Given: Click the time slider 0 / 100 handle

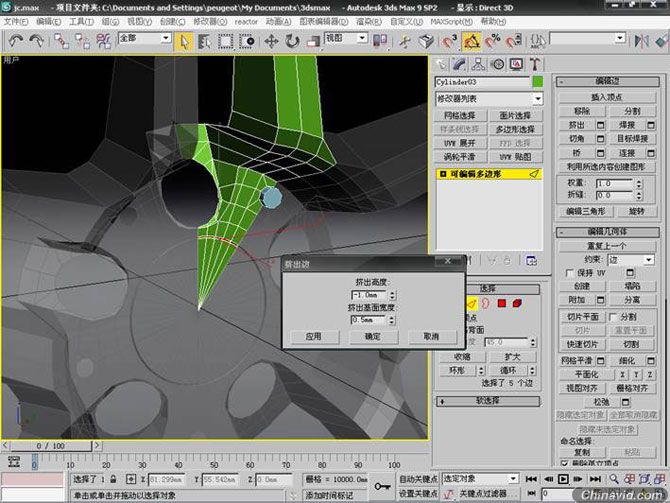Looking at the screenshot, I should click(x=51, y=446).
